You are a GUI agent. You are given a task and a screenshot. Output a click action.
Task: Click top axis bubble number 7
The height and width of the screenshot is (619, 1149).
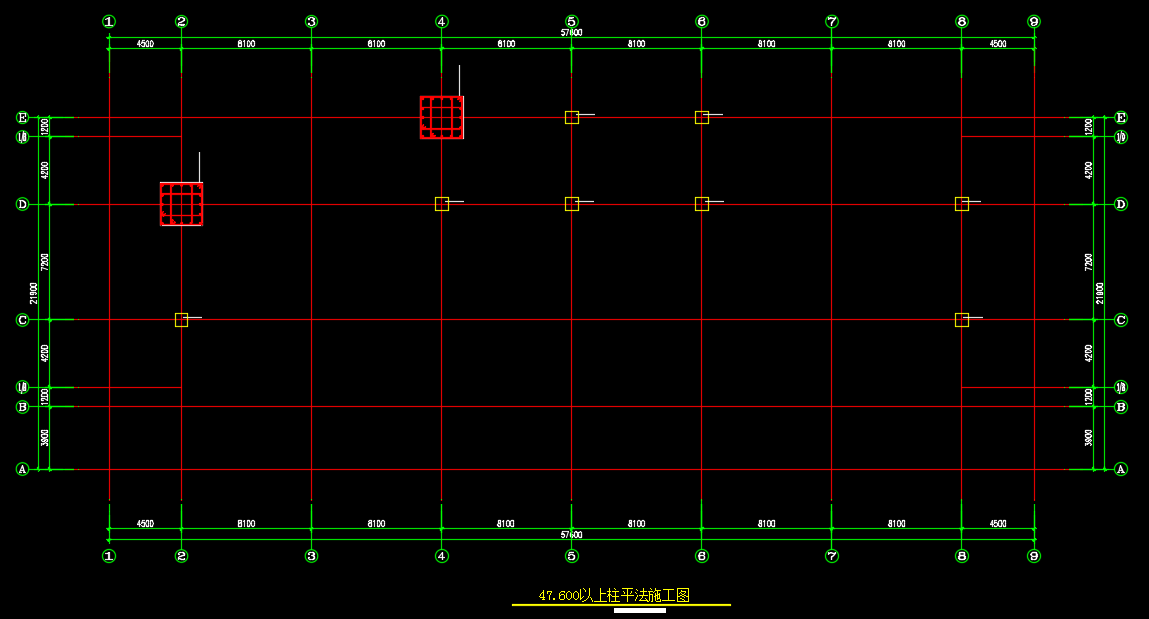831,21
